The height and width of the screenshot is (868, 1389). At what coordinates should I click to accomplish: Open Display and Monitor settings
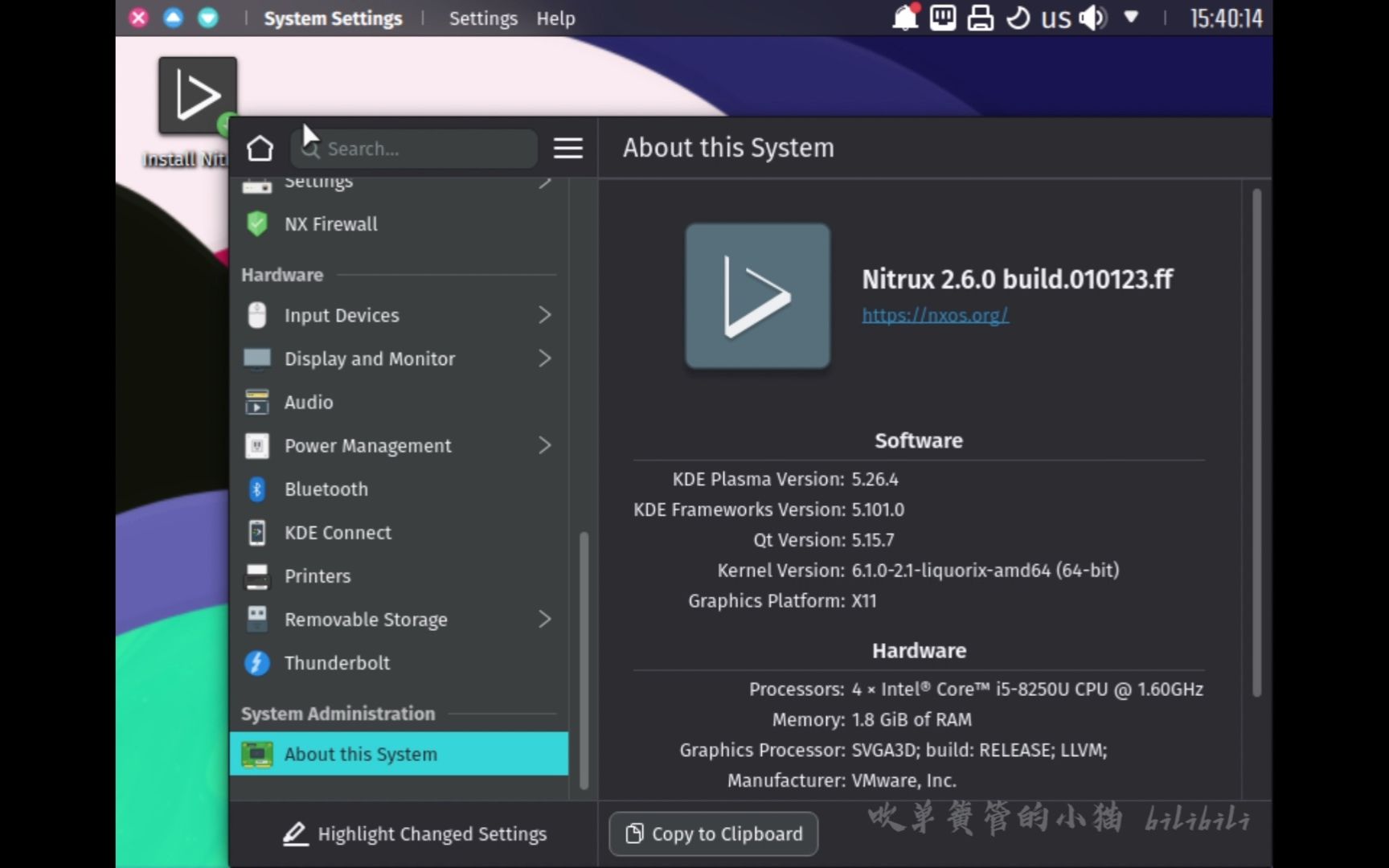click(x=399, y=358)
